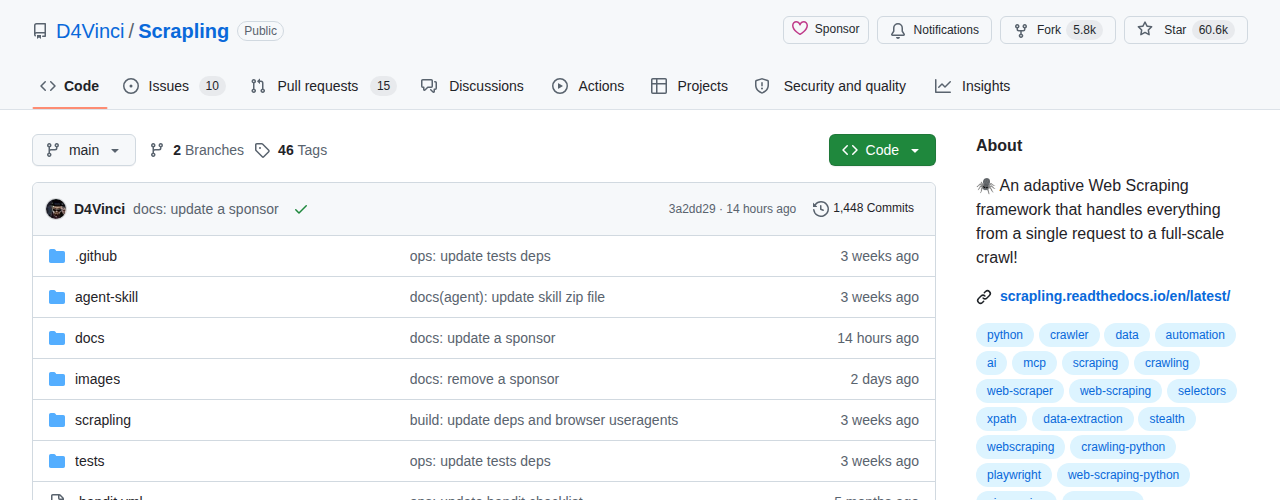
Task: Open the Scrapling repository name link
Action: pos(184,31)
